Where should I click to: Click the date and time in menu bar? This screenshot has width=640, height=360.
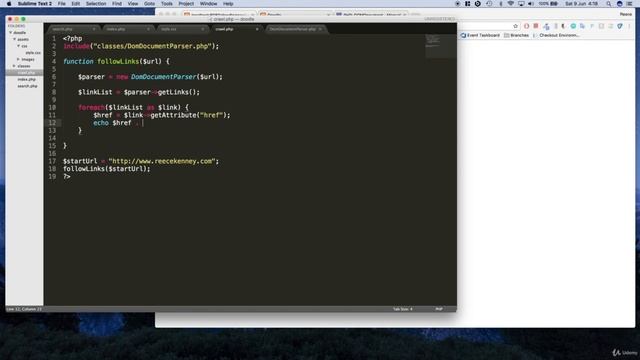582,4
